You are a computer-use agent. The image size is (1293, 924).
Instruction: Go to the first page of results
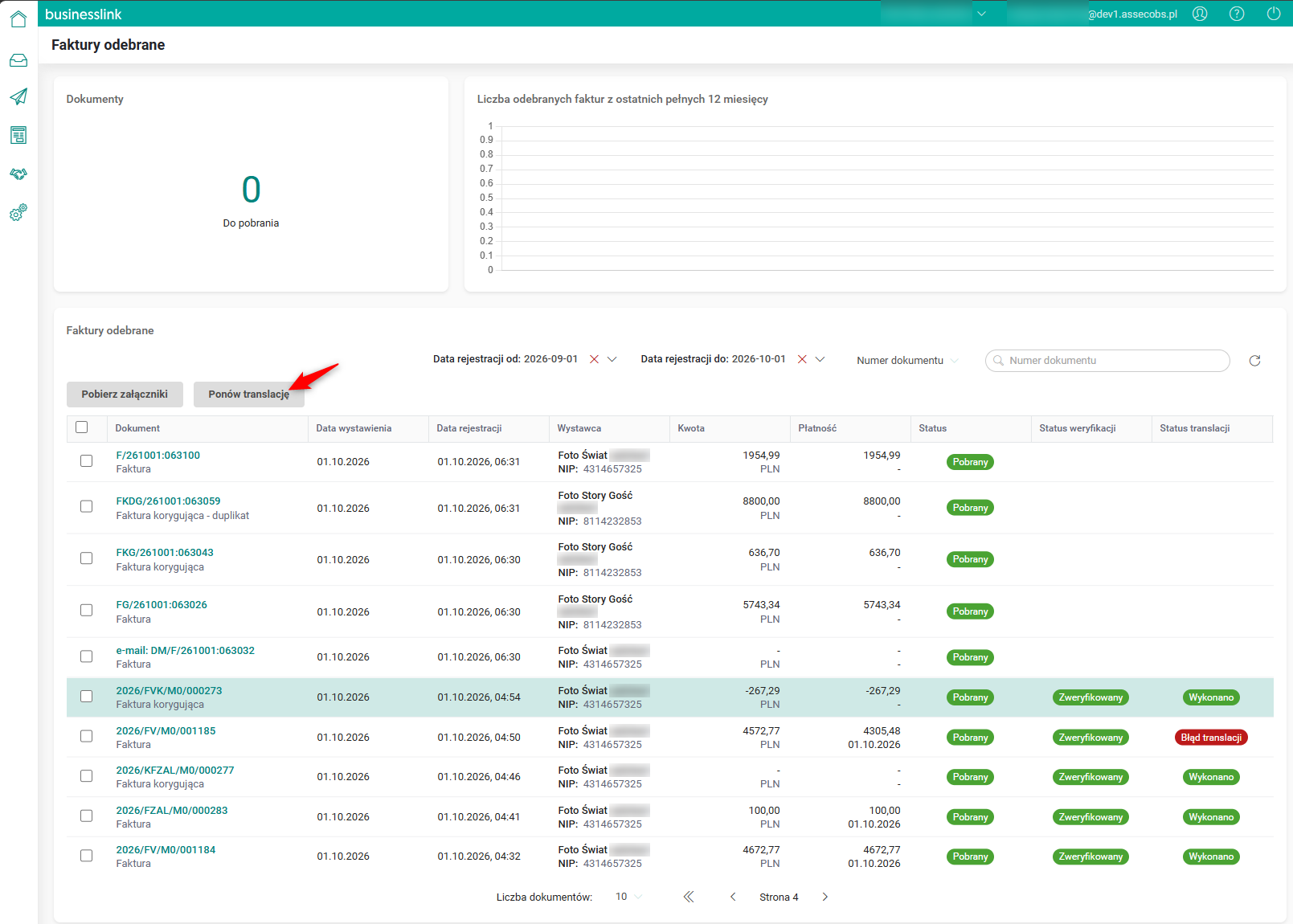point(689,897)
